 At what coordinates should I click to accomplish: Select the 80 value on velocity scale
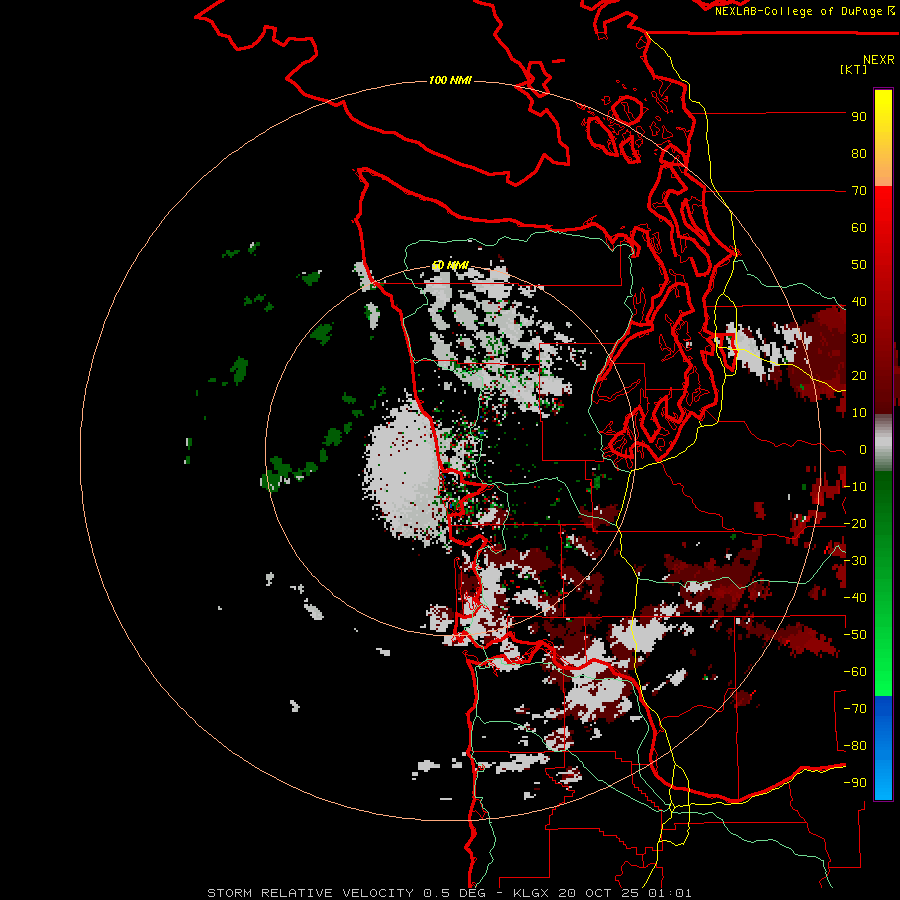click(859, 154)
